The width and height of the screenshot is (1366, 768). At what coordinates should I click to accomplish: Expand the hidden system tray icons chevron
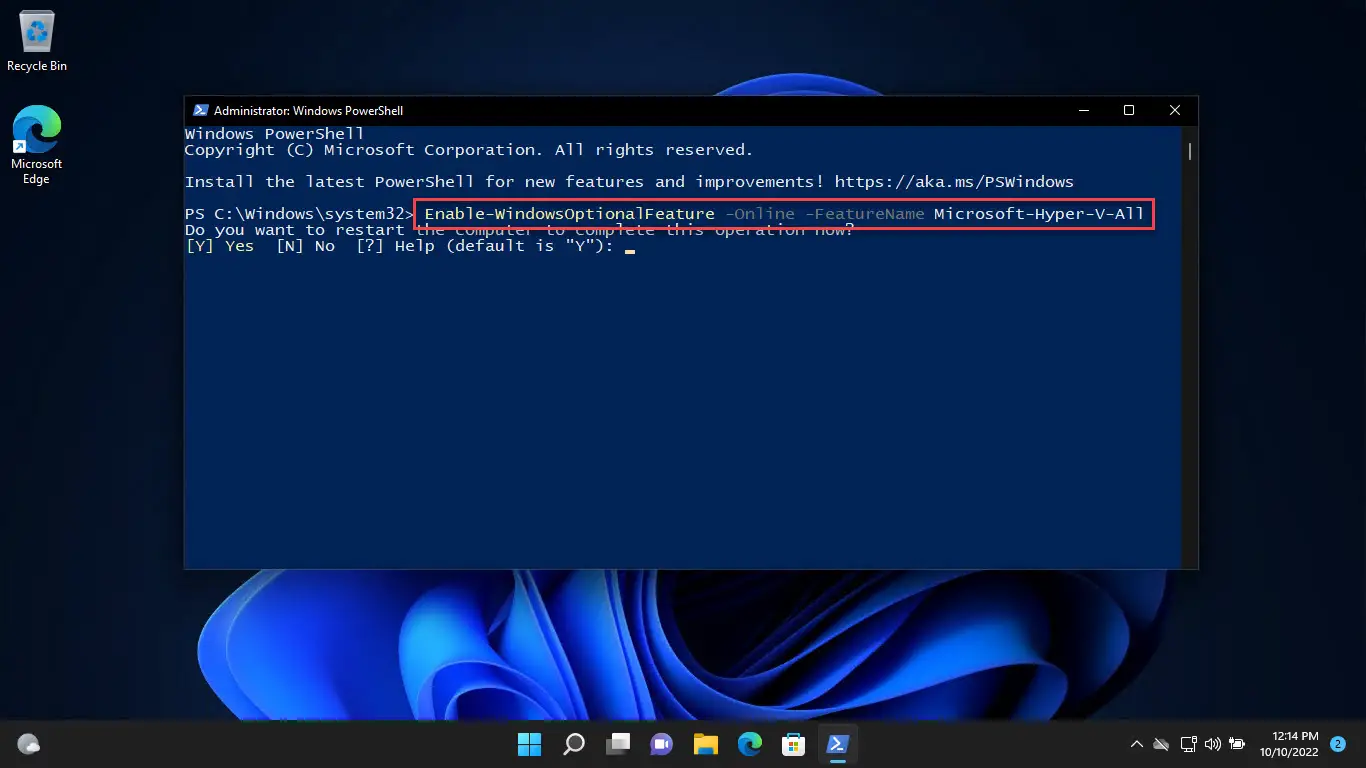point(1137,744)
